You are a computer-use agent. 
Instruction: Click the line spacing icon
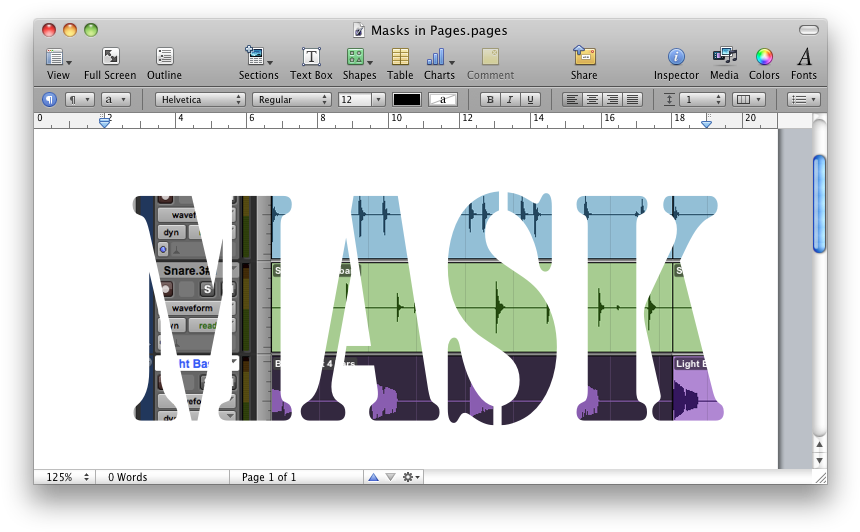(x=669, y=99)
